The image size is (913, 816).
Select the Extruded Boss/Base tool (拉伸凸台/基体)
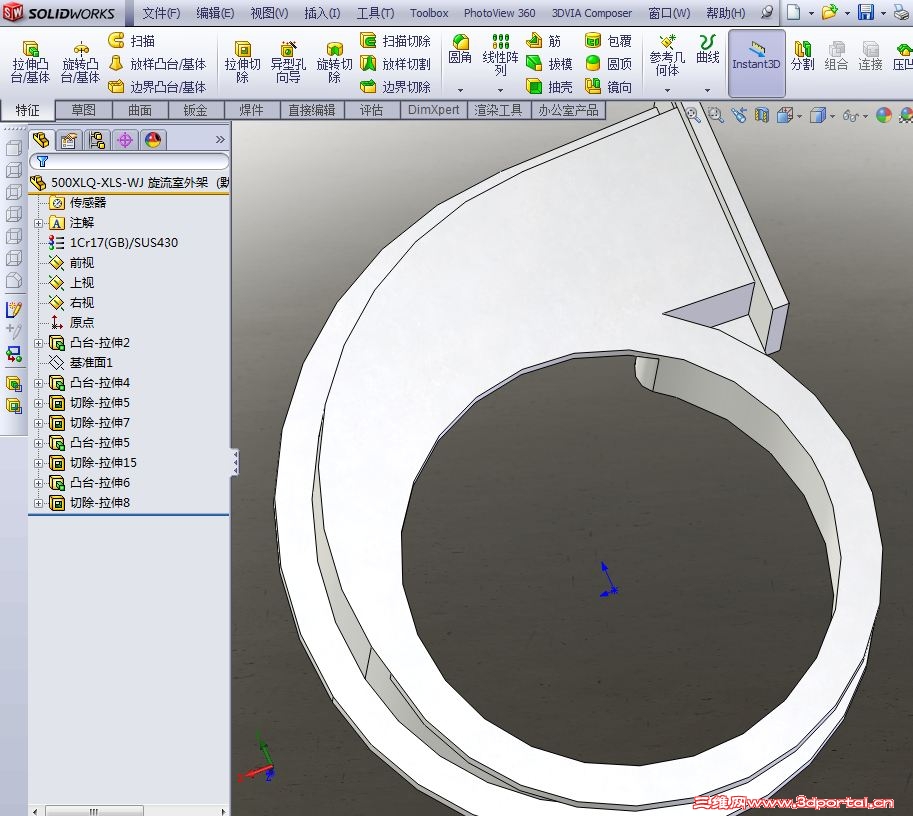pos(30,62)
